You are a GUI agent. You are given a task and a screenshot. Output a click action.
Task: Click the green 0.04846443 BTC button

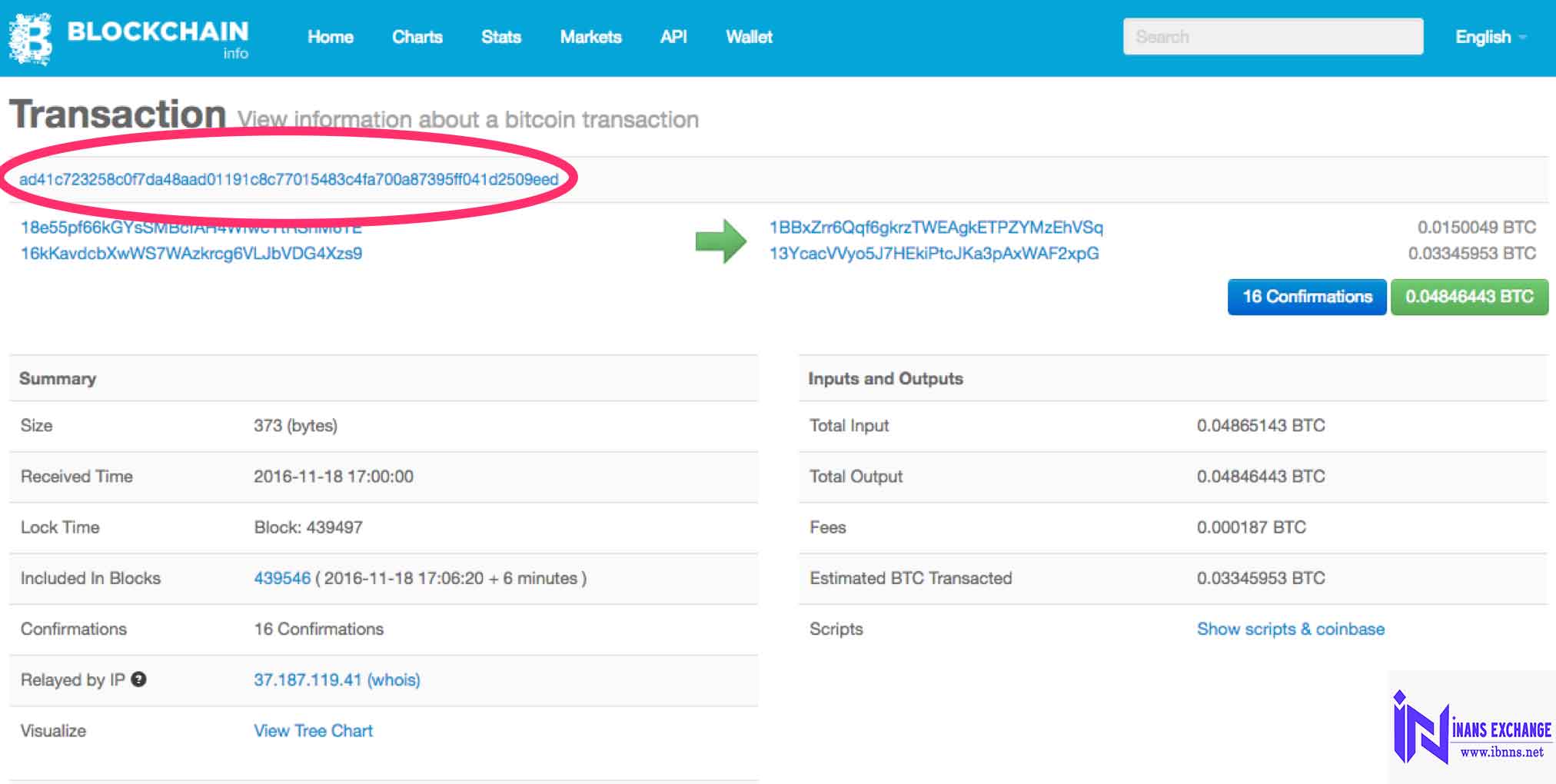pyautogui.click(x=1469, y=297)
